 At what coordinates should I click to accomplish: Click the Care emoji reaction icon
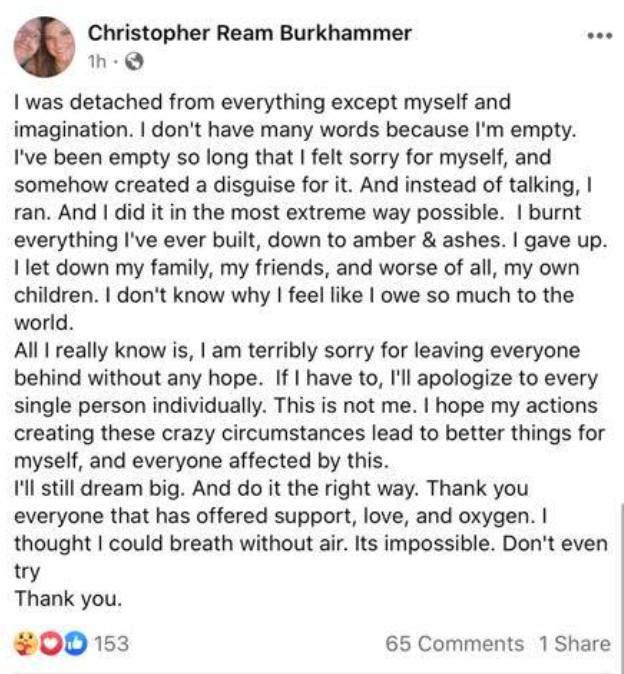(27, 643)
